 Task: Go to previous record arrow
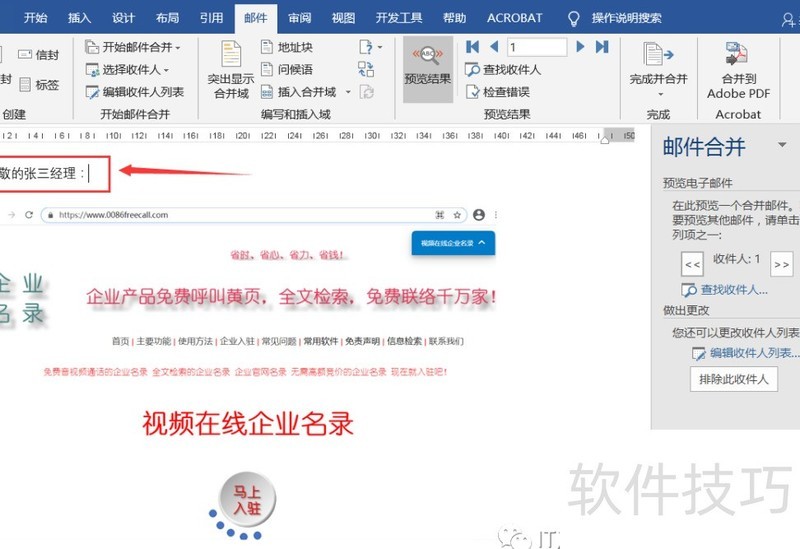[x=494, y=47]
